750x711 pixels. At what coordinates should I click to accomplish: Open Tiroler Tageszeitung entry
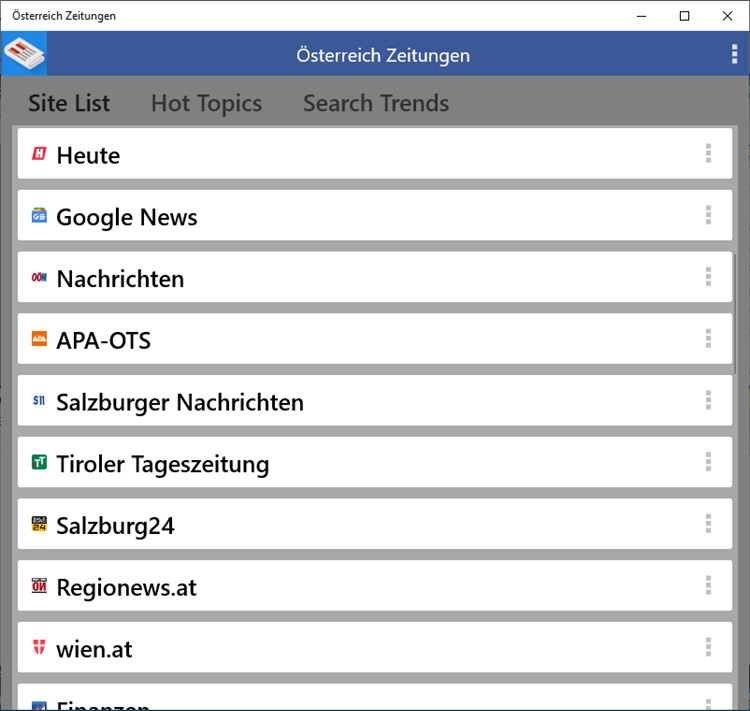(x=375, y=462)
